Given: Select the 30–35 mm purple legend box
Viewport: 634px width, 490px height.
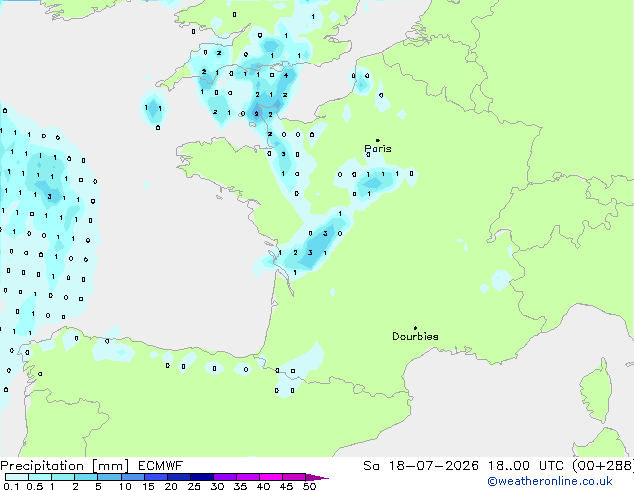Looking at the screenshot, I should pos(225,477).
